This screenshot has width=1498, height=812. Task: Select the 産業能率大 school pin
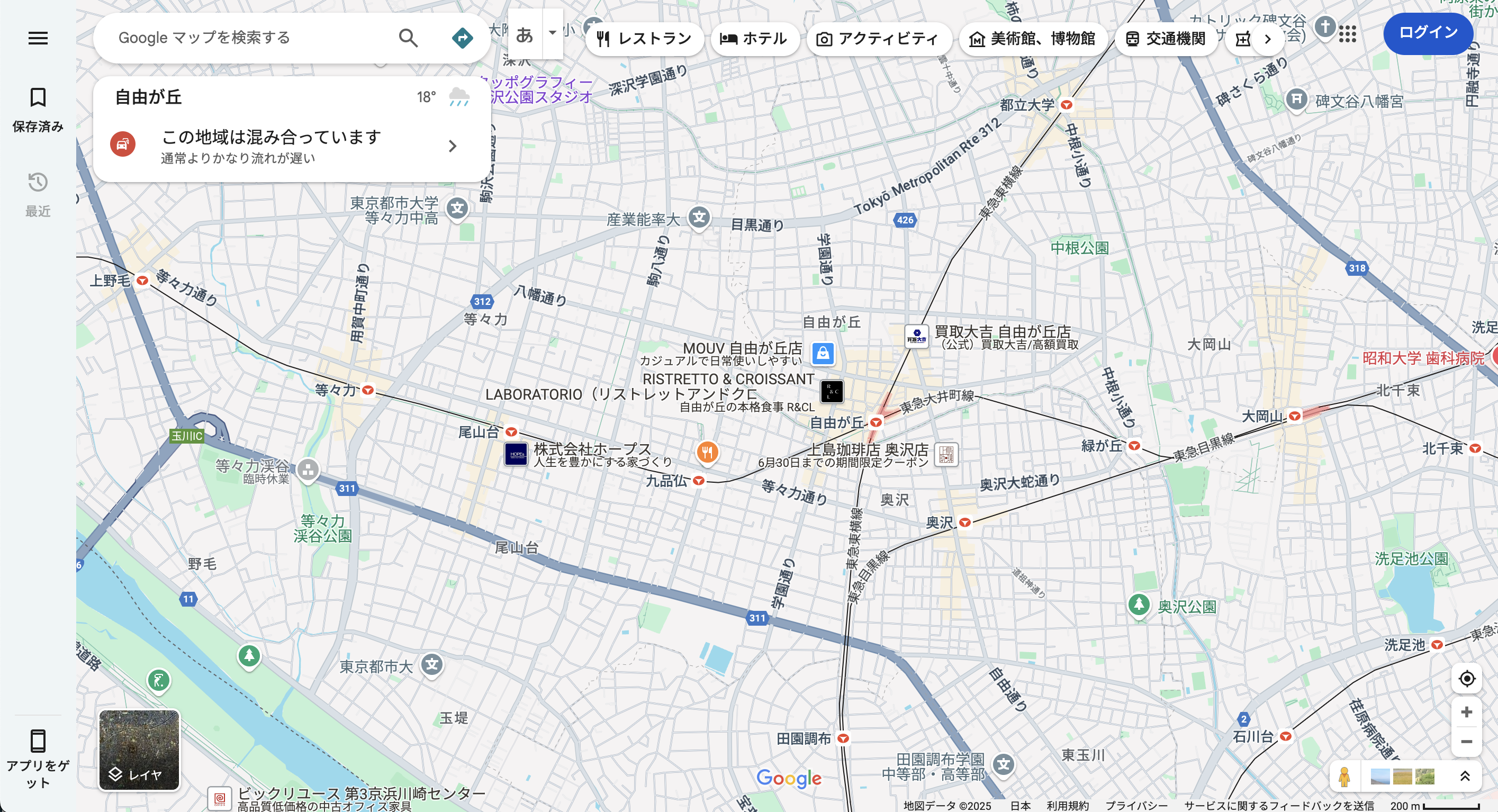pos(699,218)
